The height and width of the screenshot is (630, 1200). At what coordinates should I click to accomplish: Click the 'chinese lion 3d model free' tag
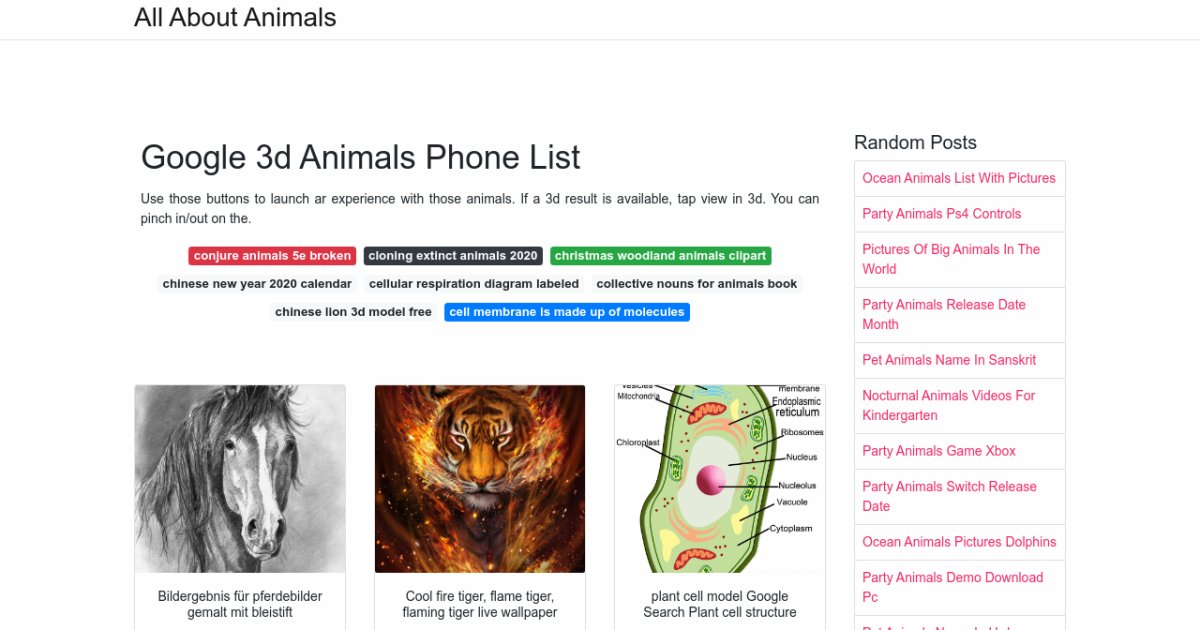pyautogui.click(x=353, y=312)
